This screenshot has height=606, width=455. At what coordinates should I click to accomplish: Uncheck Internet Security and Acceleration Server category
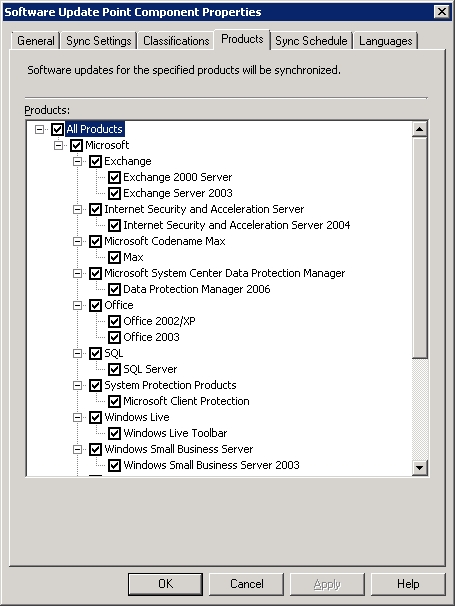[x=95, y=209]
